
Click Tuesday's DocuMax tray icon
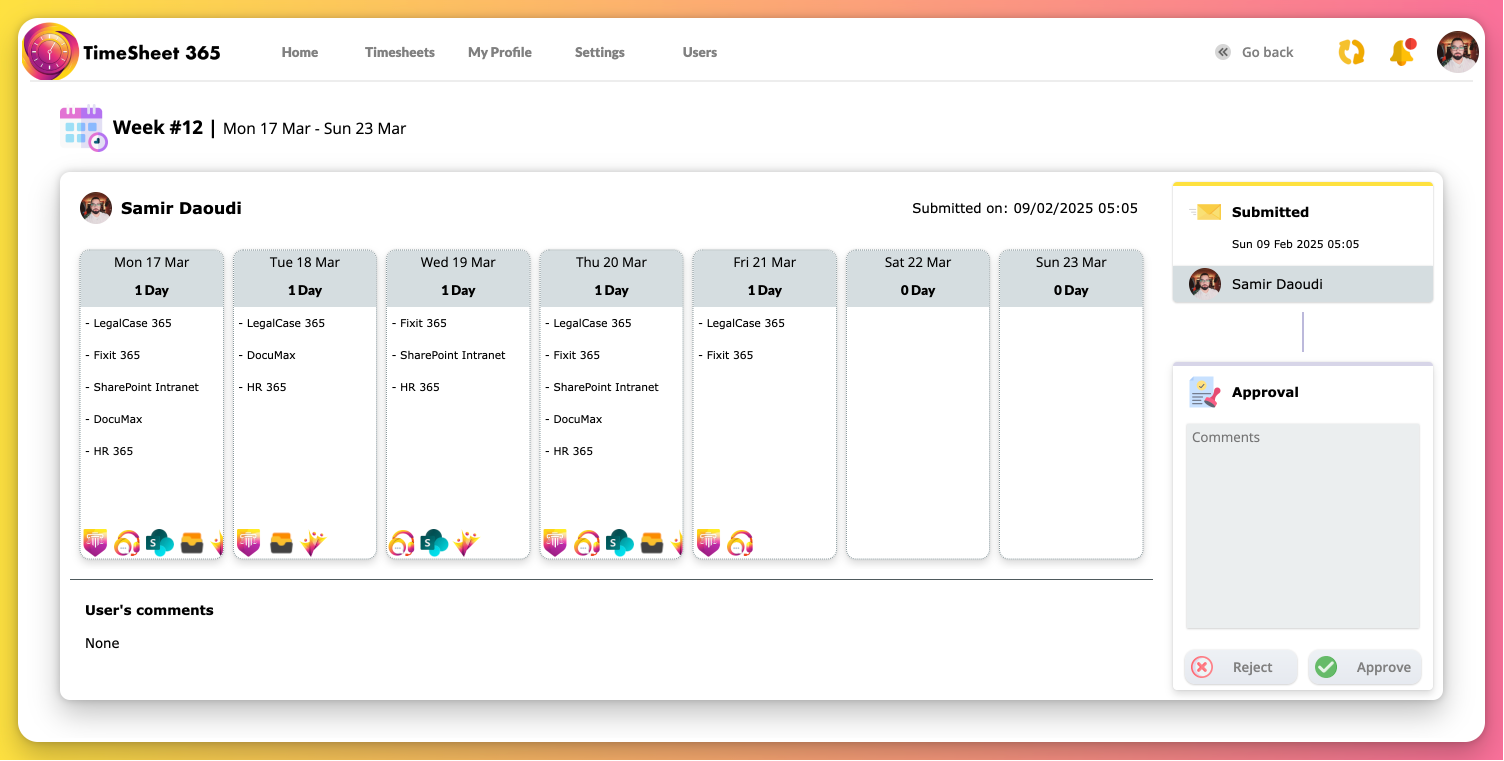point(281,543)
